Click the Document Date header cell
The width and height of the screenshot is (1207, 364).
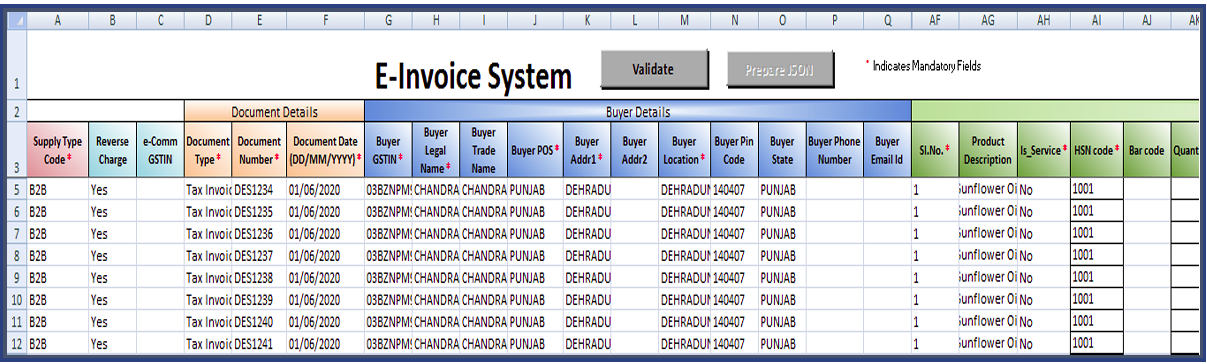click(325, 150)
